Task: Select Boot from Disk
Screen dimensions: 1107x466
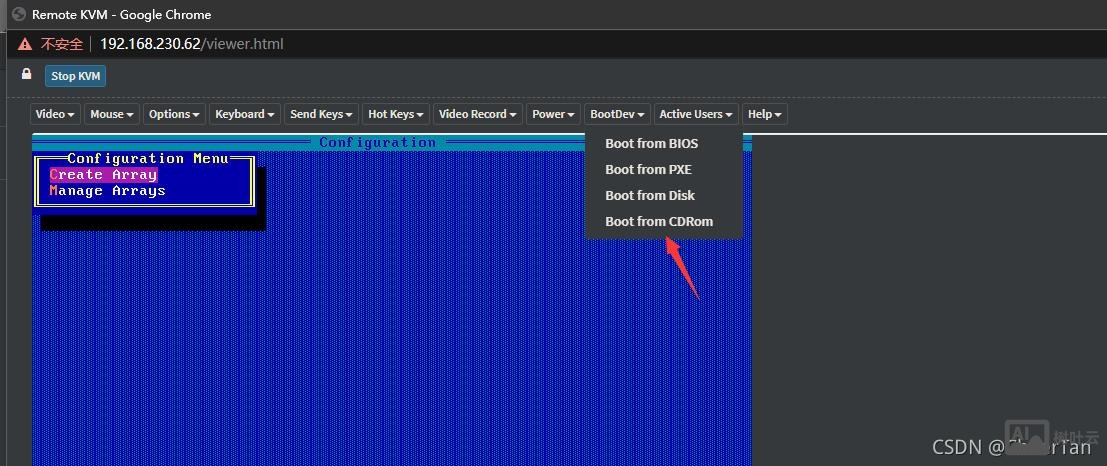Action: click(649, 196)
